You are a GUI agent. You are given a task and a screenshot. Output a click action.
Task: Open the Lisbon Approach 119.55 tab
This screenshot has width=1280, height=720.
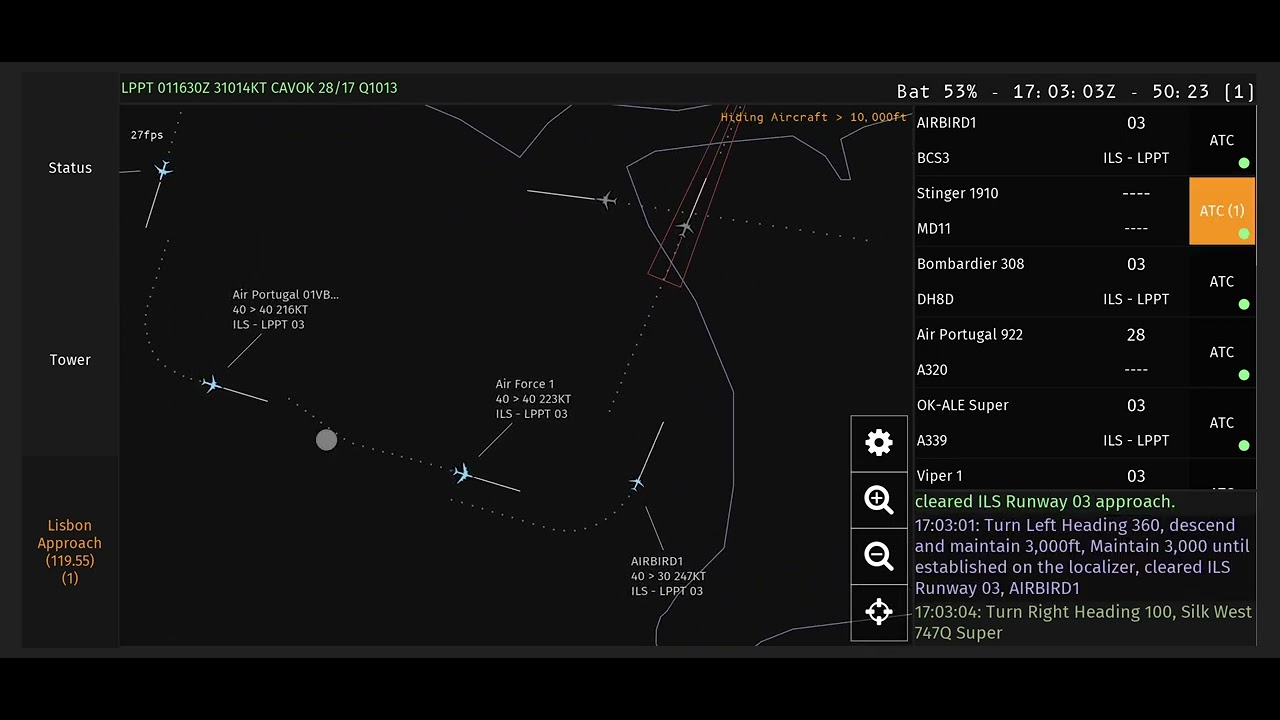click(x=70, y=551)
